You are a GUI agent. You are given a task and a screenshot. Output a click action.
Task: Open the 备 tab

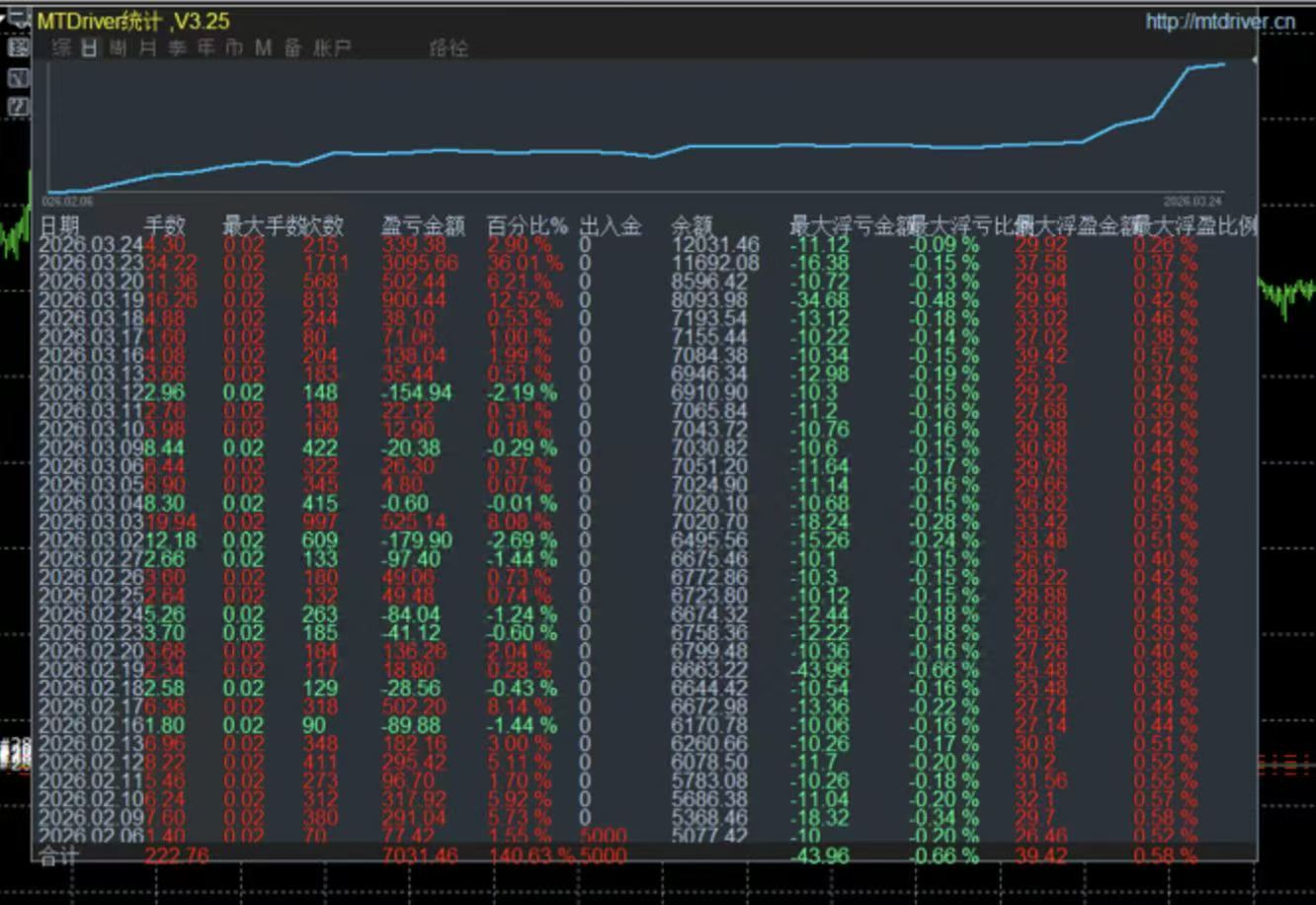pyautogui.click(x=292, y=48)
